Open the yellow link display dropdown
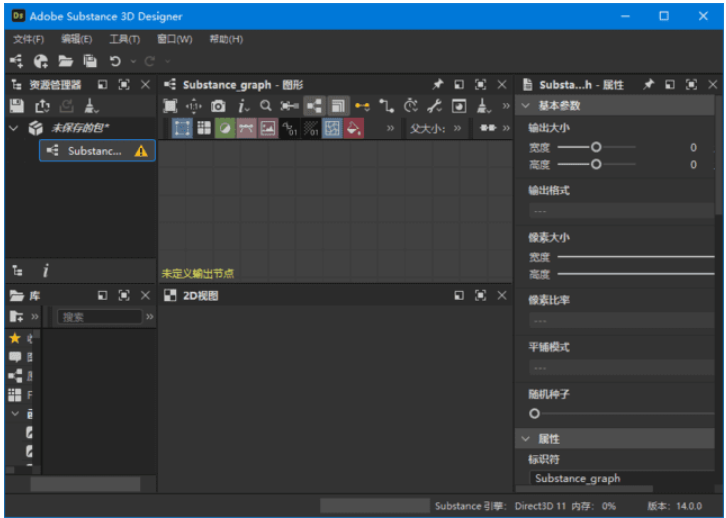 (x=363, y=106)
